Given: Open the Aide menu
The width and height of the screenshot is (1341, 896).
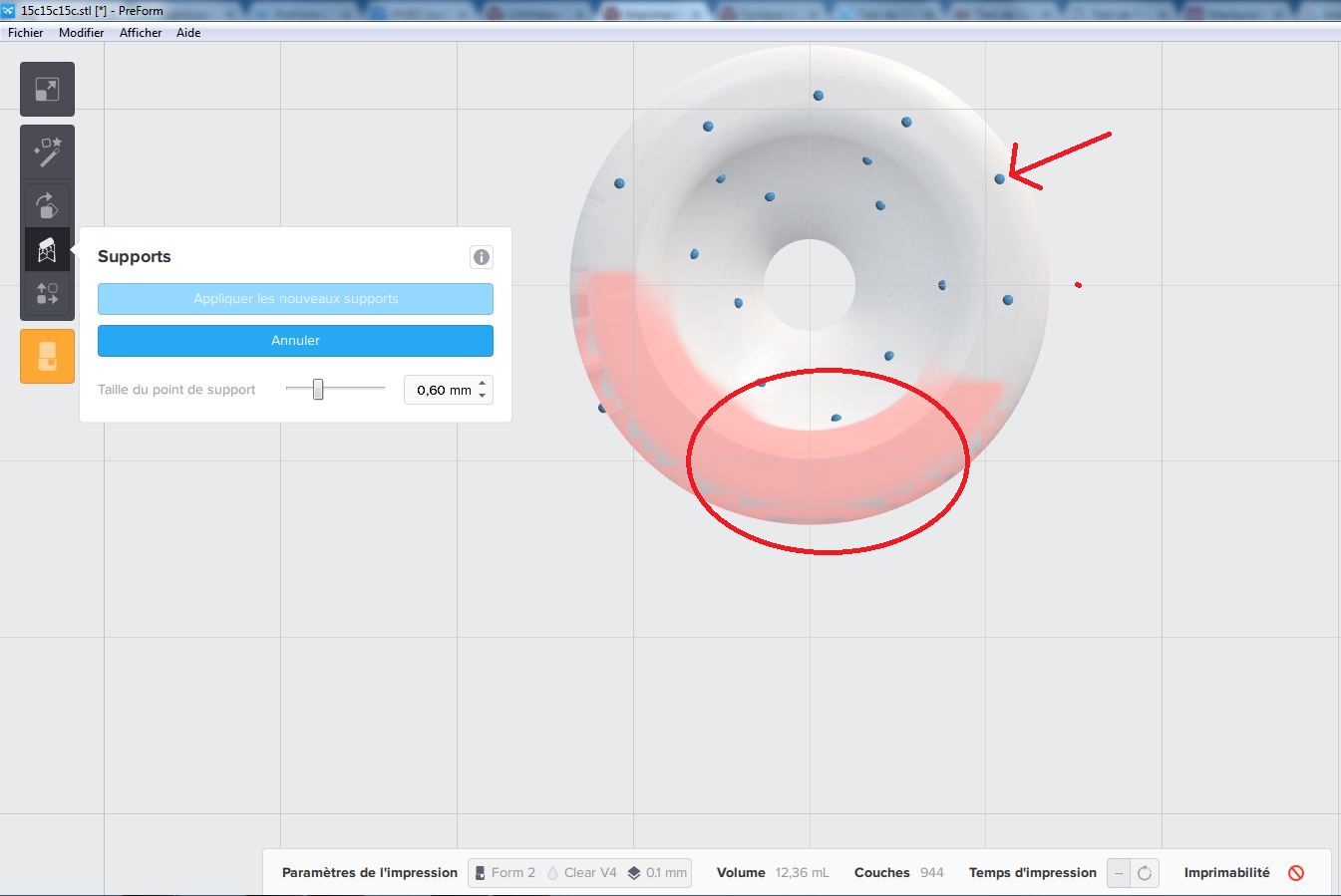Looking at the screenshot, I should point(188,33).
